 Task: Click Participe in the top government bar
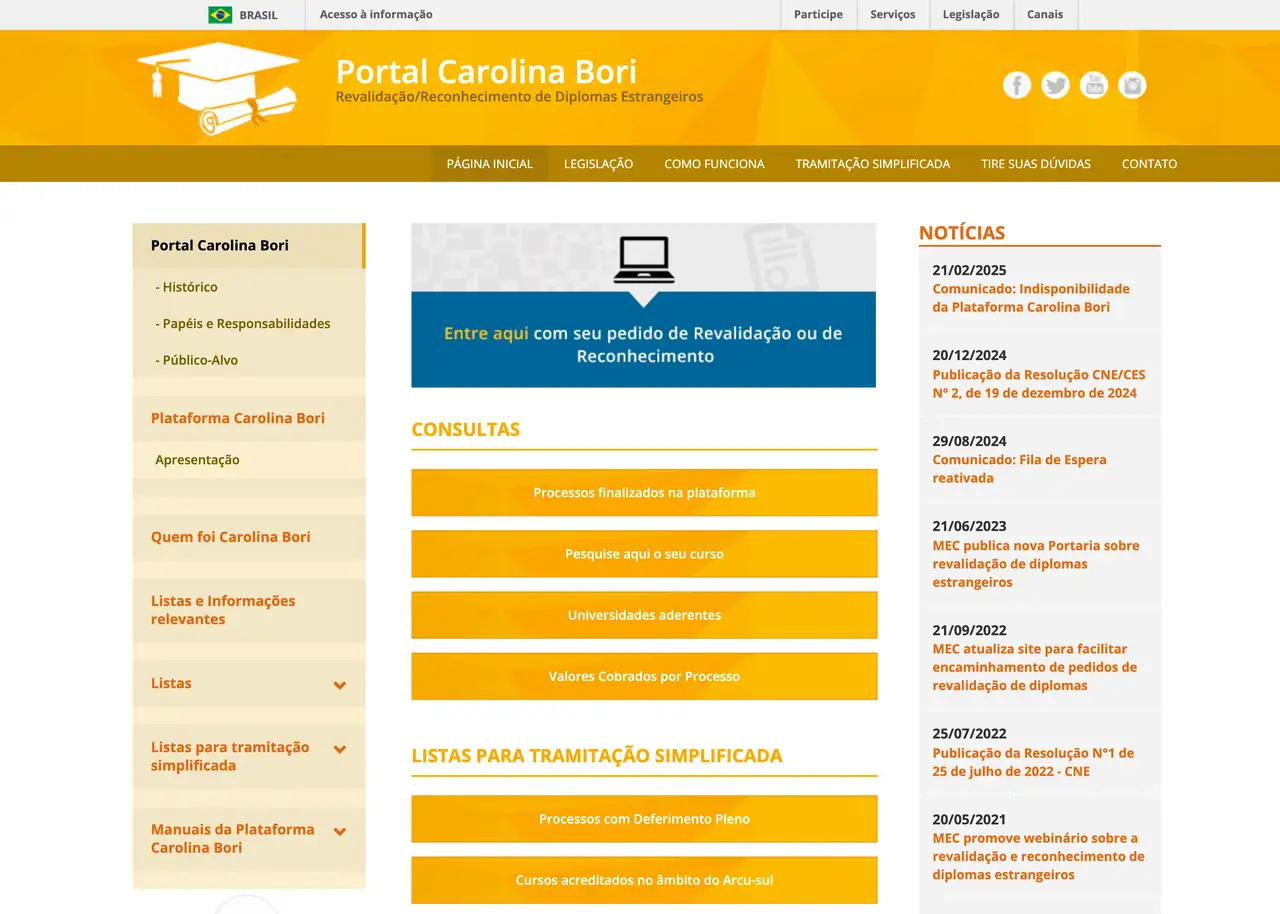(x=818, y=15)
